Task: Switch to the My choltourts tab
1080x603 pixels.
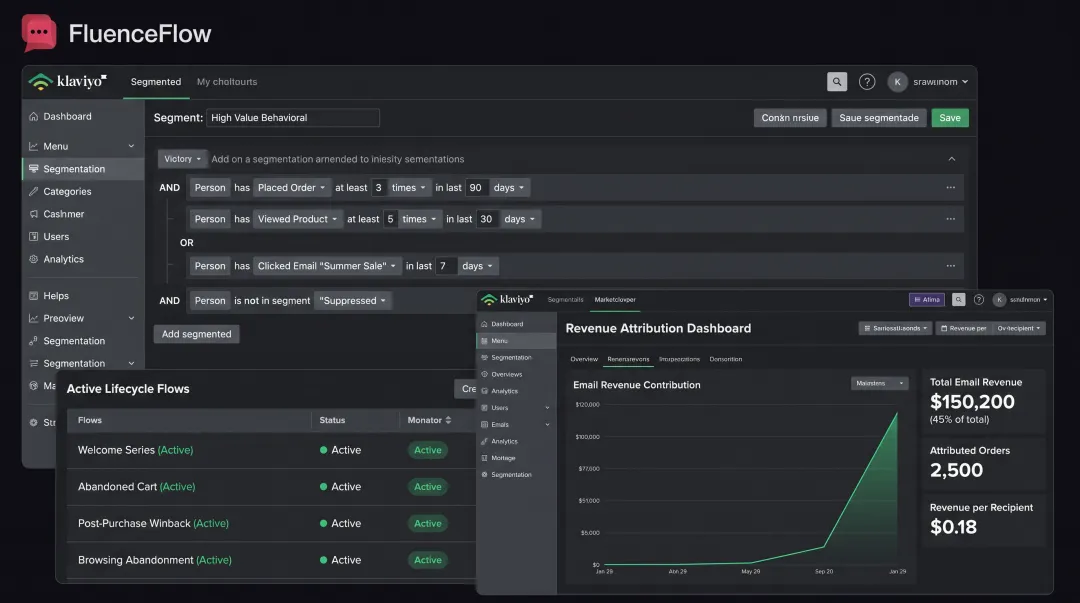Action: pyautogui.click(x=227, y=82)
